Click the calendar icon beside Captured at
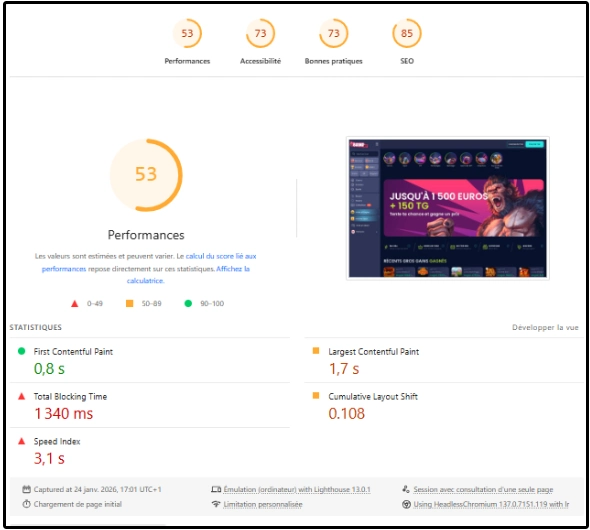 [x=26, y=489]
